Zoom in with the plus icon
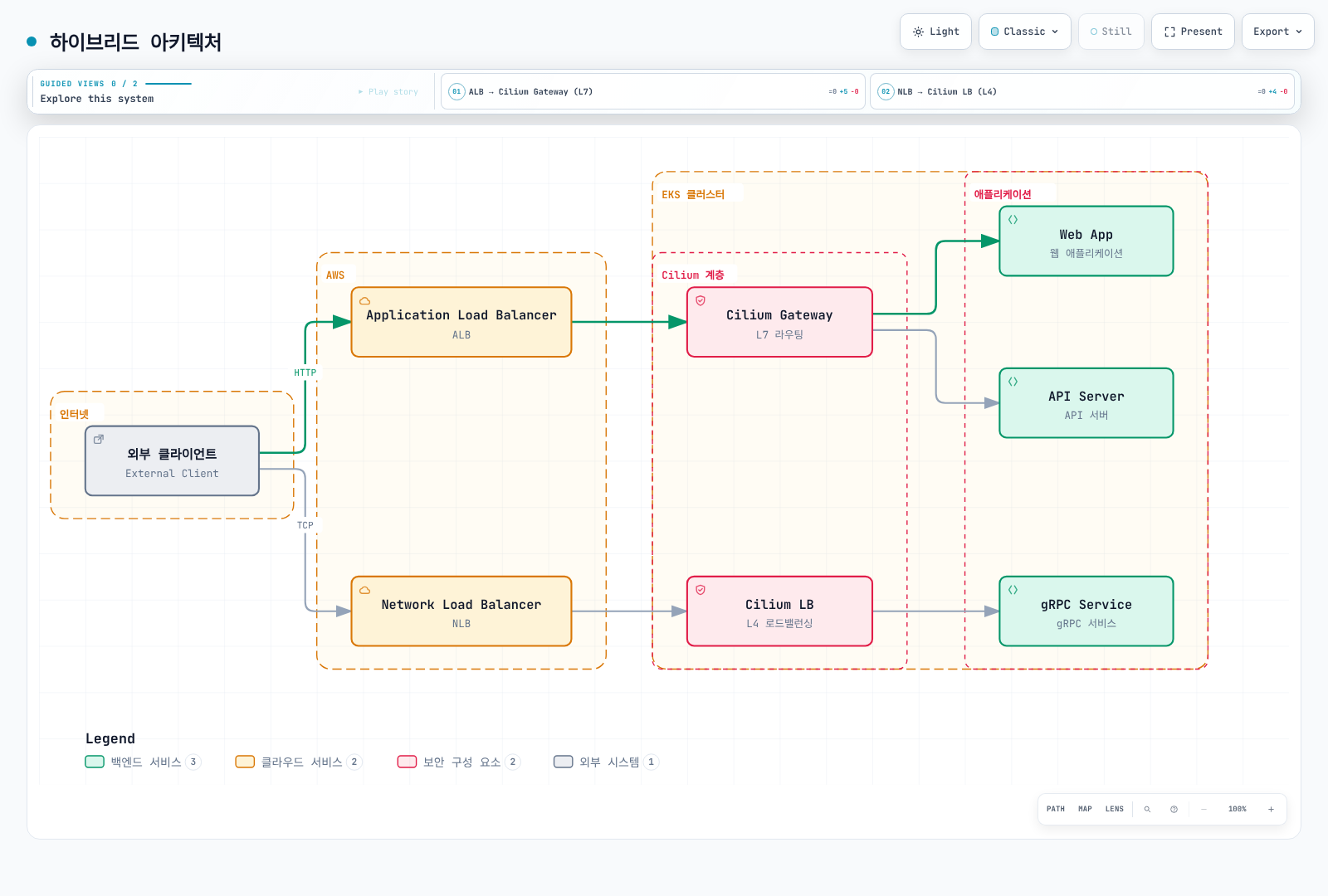Image resolution: width=1328 pixels, height=896 pixels. click(1271, 809)
